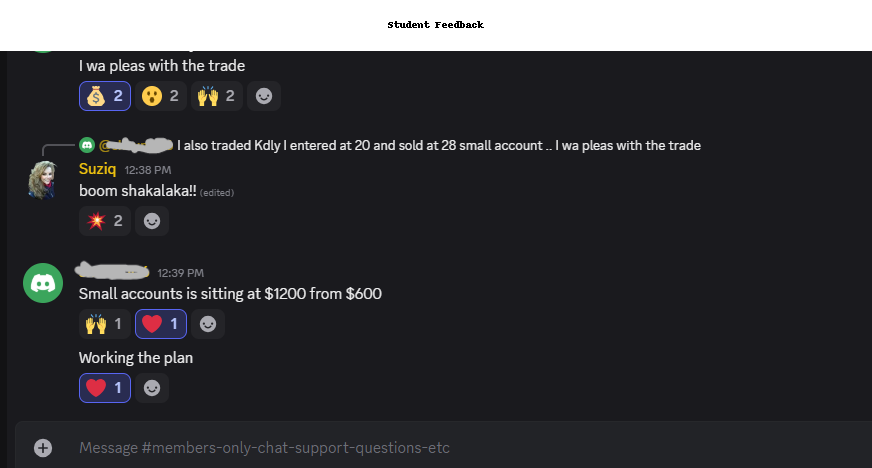The width and height of the screenshot is (872, 468).
Task: Open Suziq's profile avatar
Action: pos(42,179)
